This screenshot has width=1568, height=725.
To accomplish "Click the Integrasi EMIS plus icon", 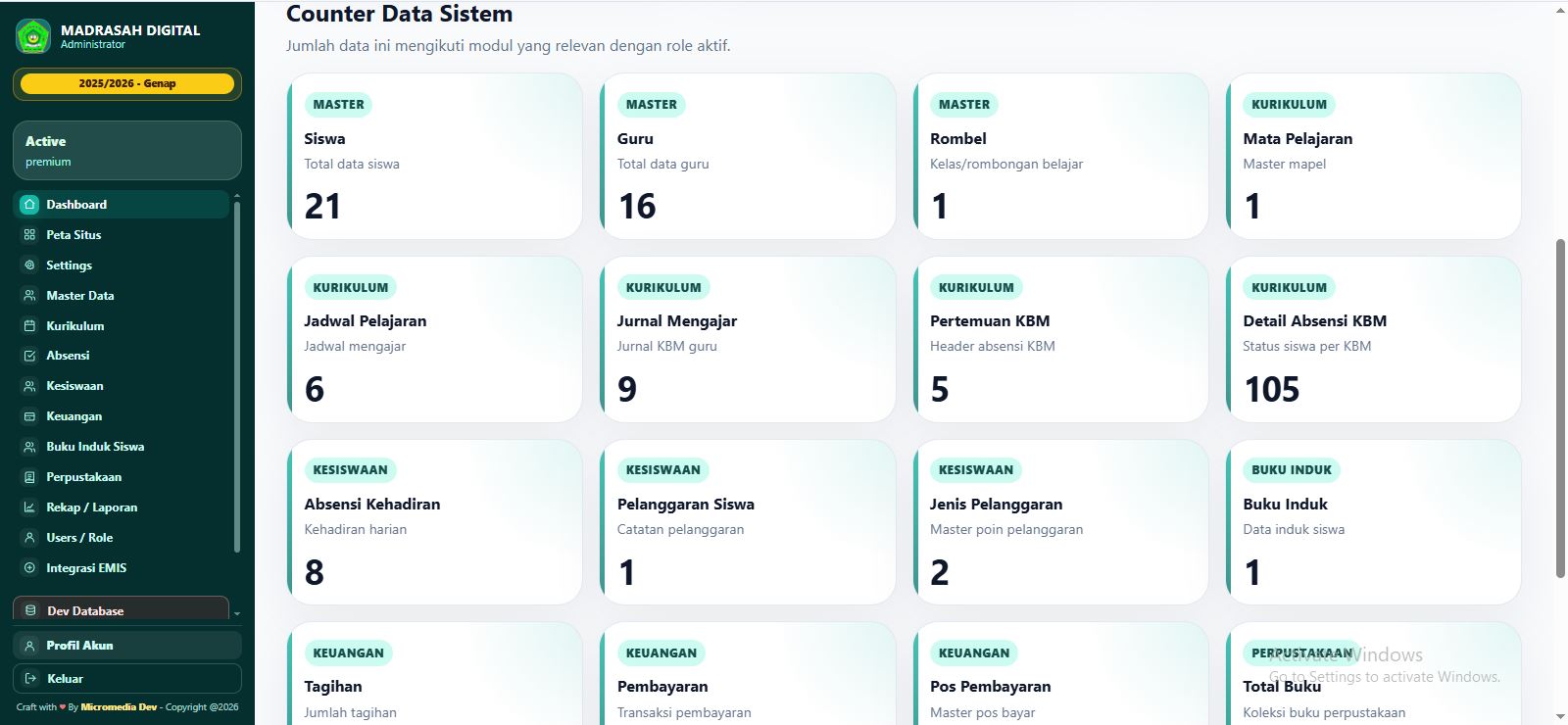I will [x=29, y=568].
